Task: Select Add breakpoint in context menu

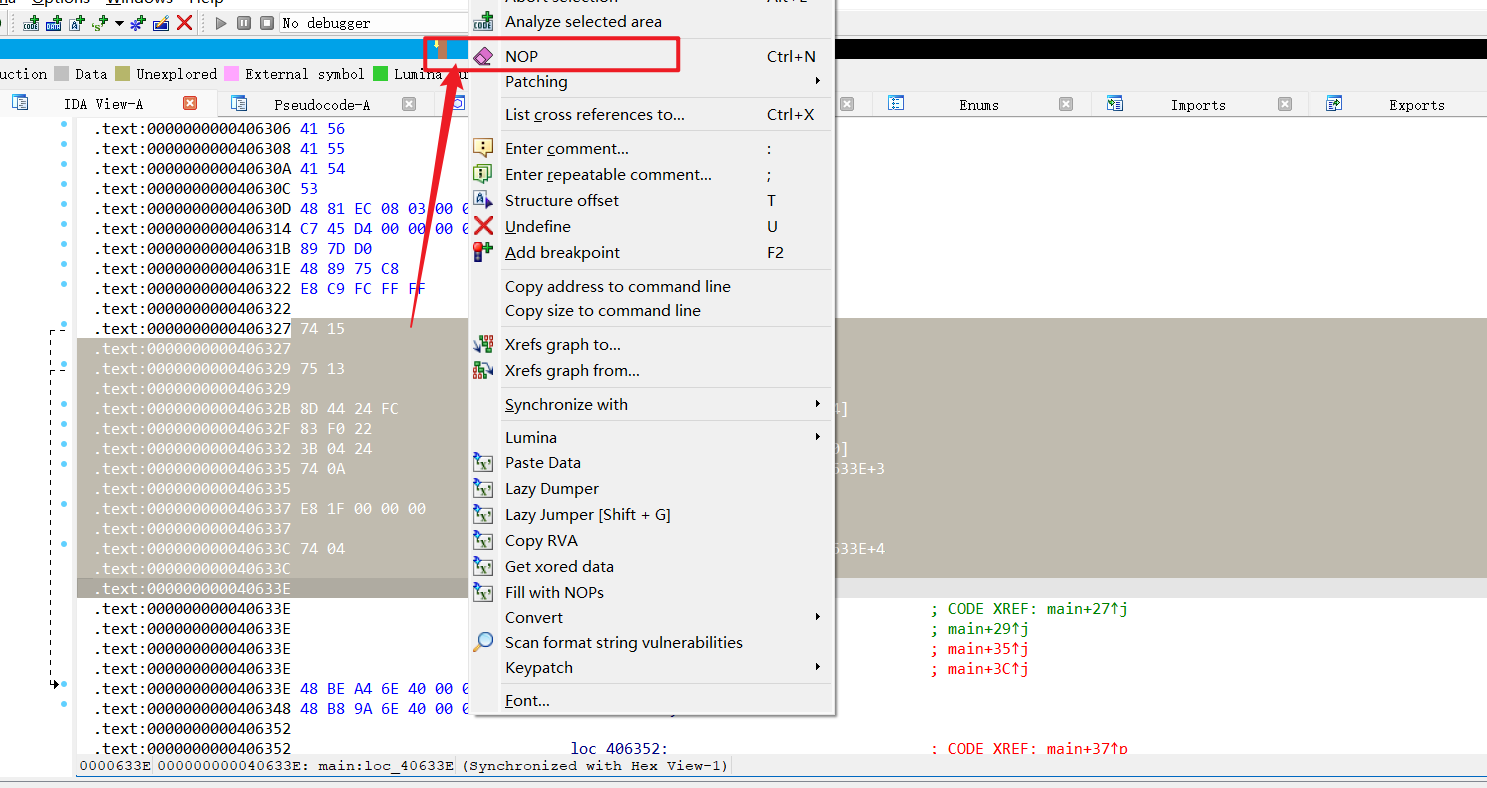Action: point(651,252)
